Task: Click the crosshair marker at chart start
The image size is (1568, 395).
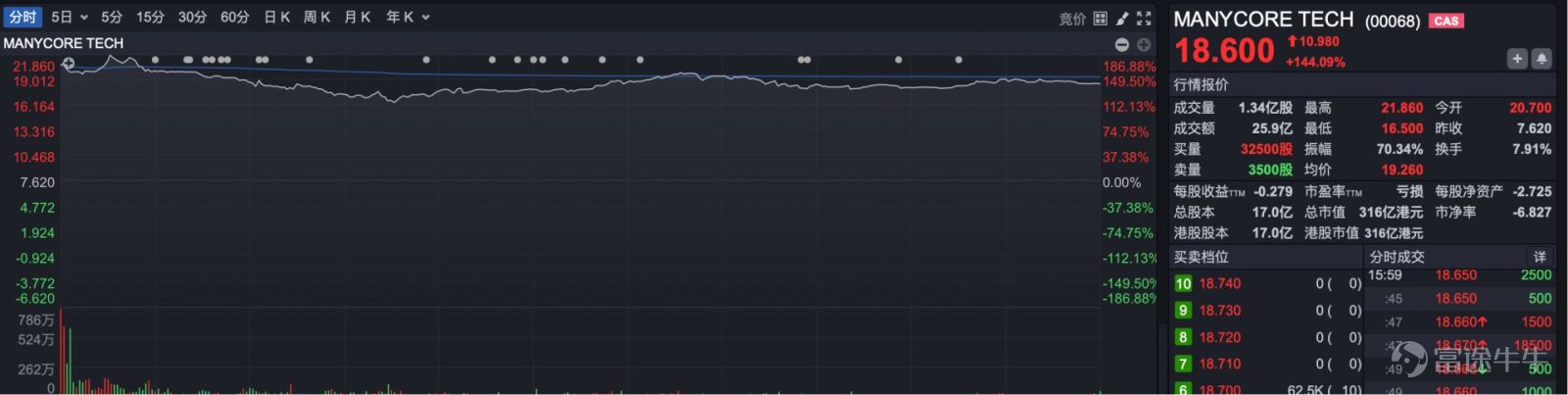Action: (68, 64)
